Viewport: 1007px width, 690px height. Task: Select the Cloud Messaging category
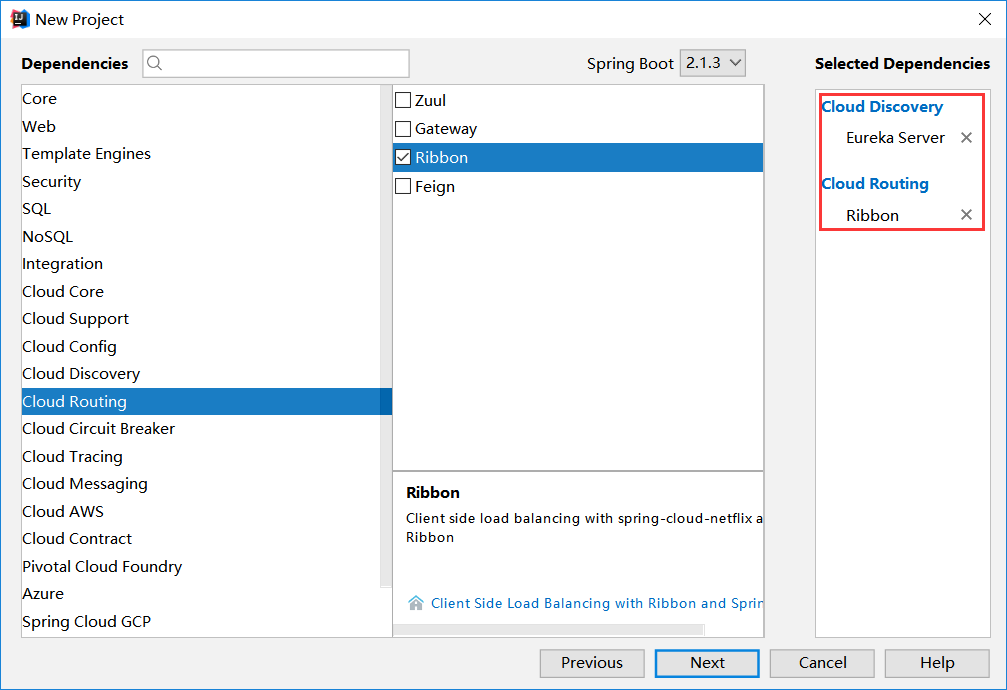point(200,484)
